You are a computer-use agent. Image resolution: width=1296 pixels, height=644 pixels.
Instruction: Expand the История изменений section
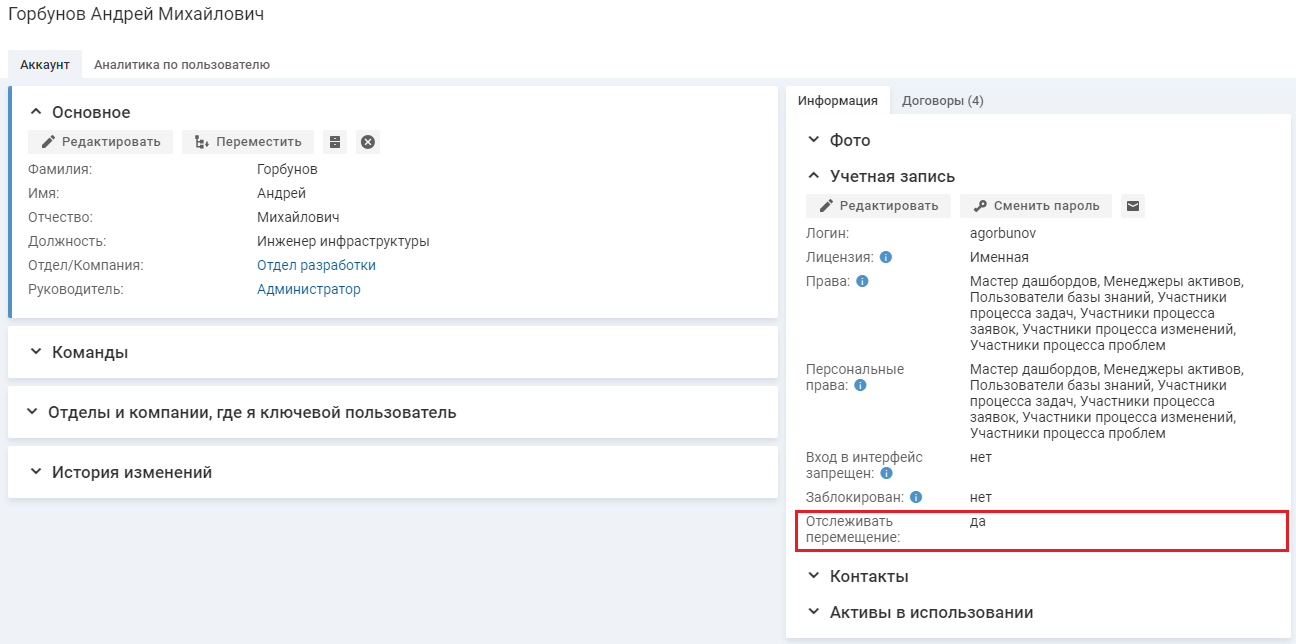click(36, 472)
